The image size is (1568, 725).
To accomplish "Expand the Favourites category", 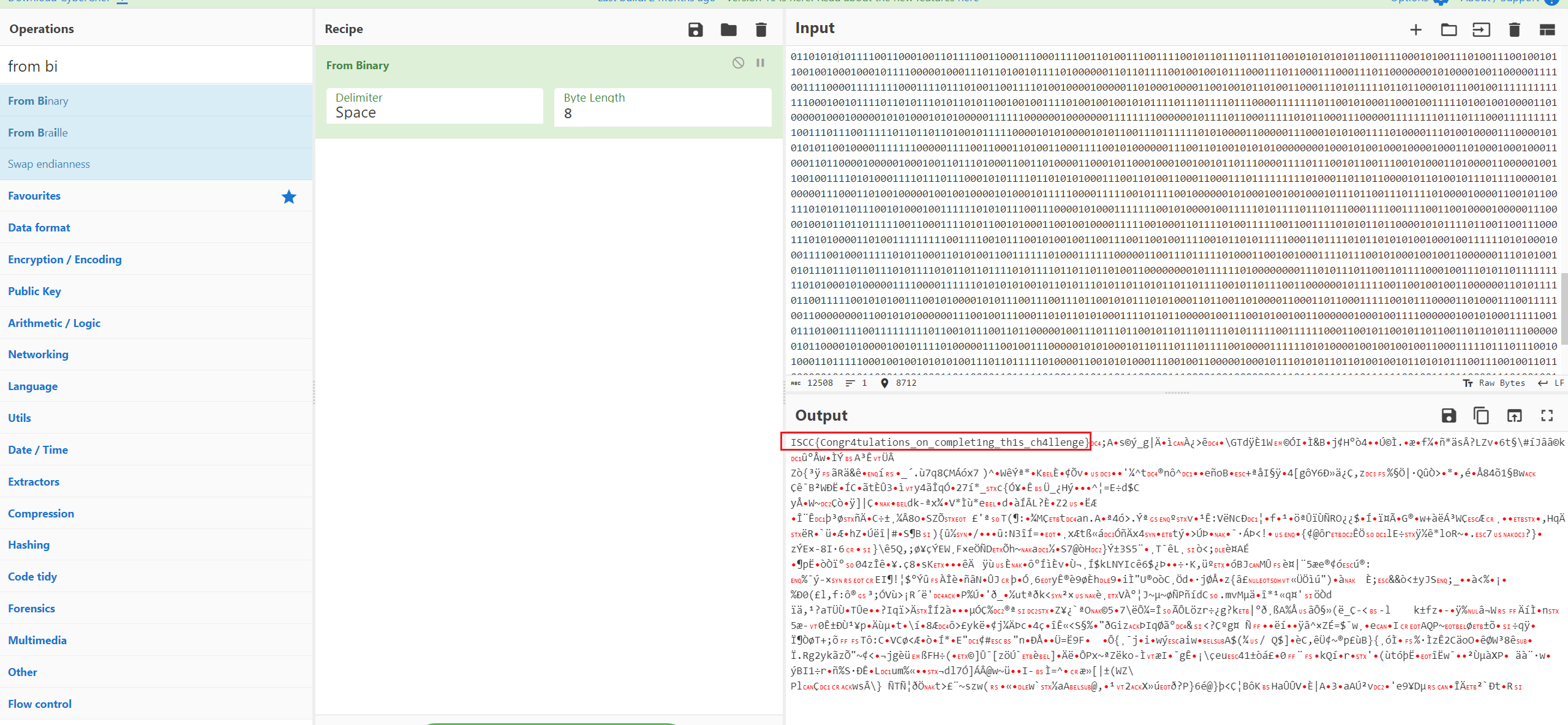I will tap(34, 195).
